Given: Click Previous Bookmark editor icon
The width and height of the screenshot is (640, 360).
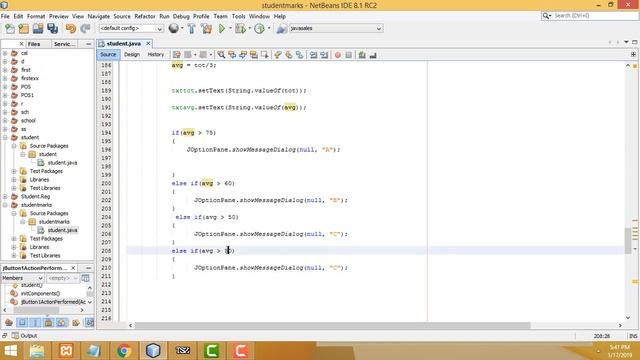Looking at the screenshot, I should pyautogui.click(x=278, y=55).
